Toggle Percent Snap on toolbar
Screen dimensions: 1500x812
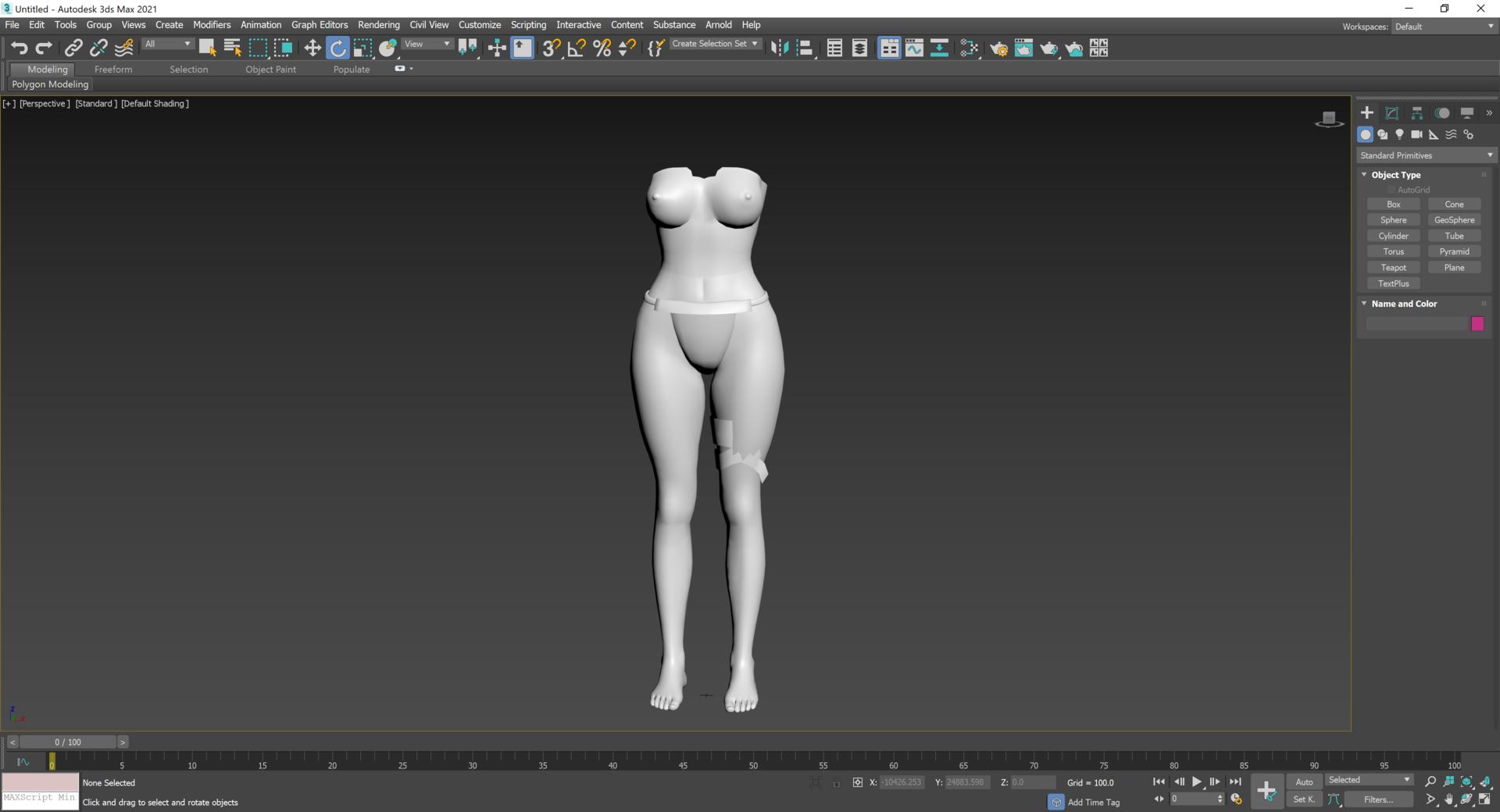602,48
